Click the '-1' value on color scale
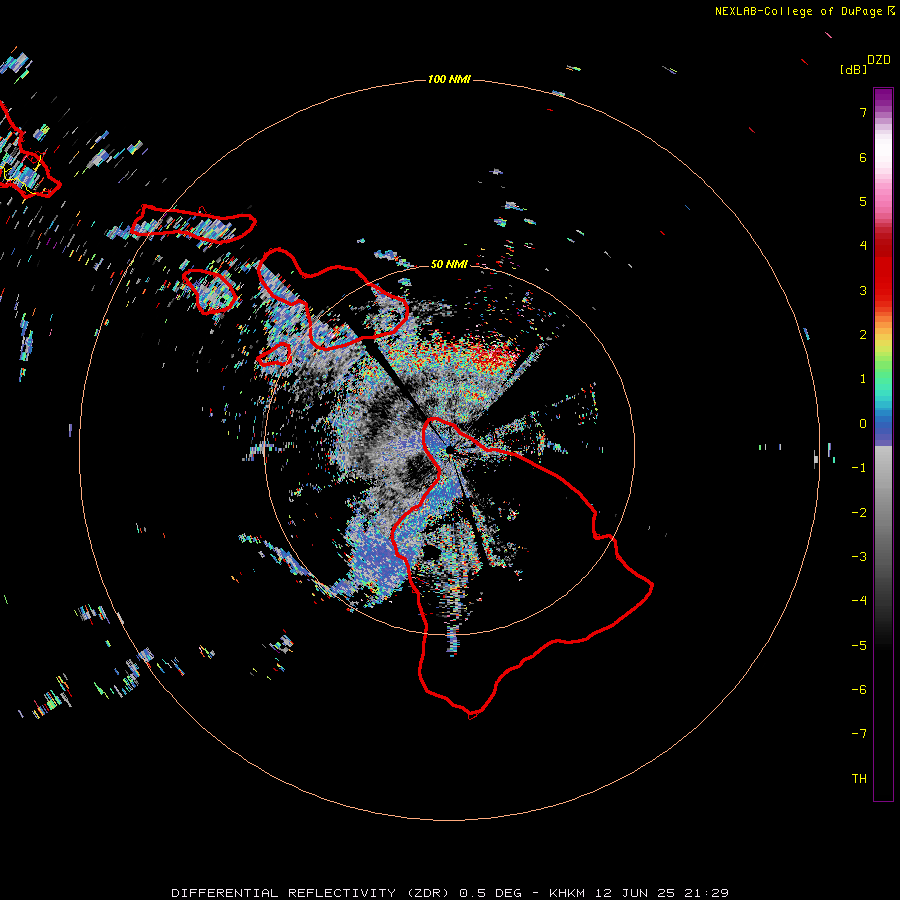Image resolution: width=900 pixels, height=900 pixels. pos(859,468)
